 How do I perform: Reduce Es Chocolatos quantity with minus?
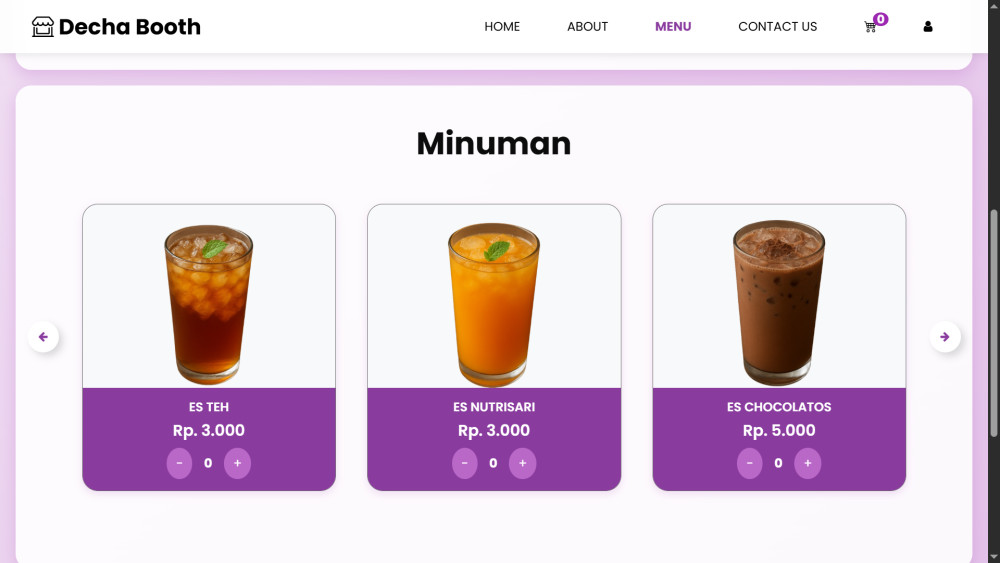750,463
